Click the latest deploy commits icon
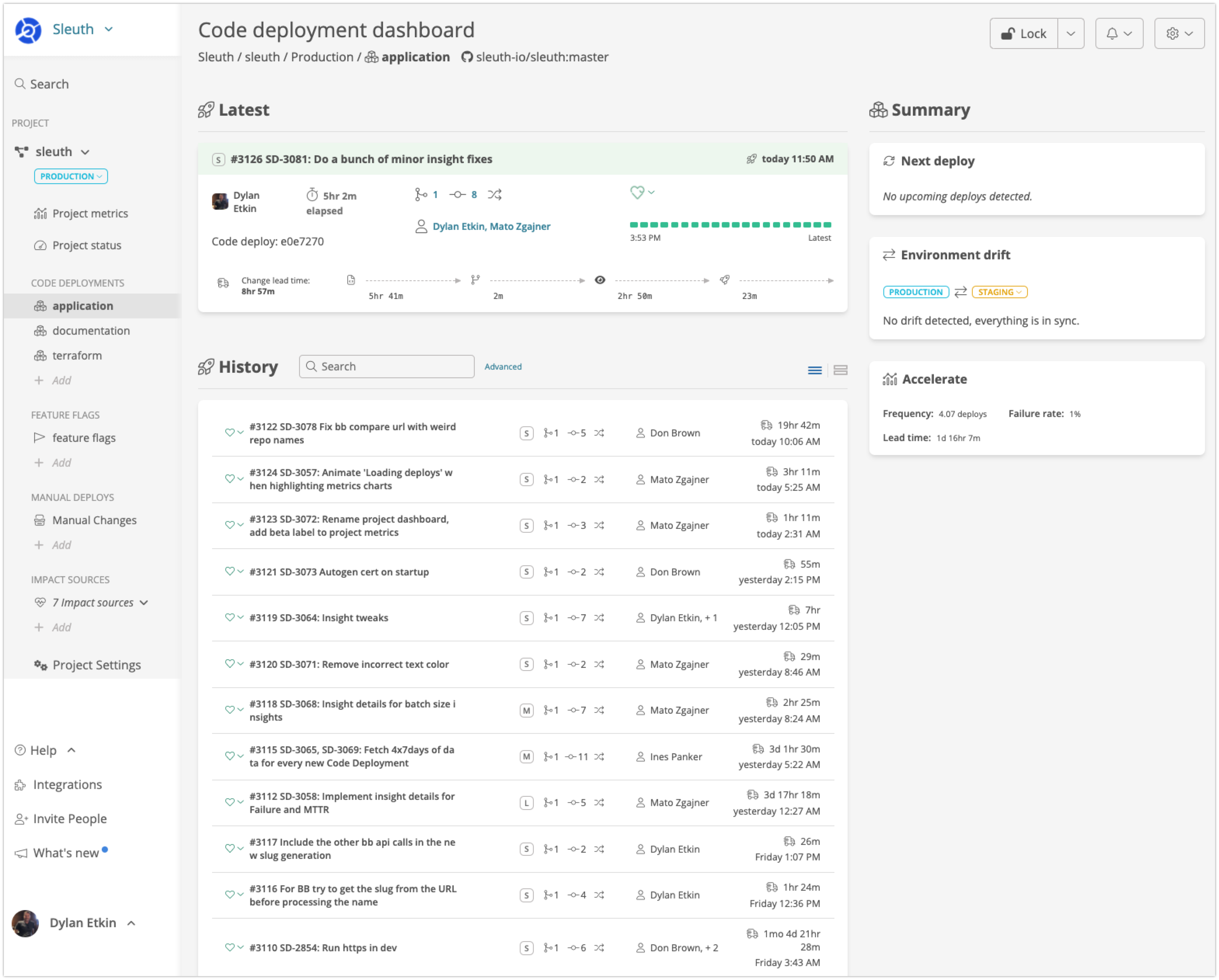The width and height of the screenshot is (1219, 980). (457, 195)
